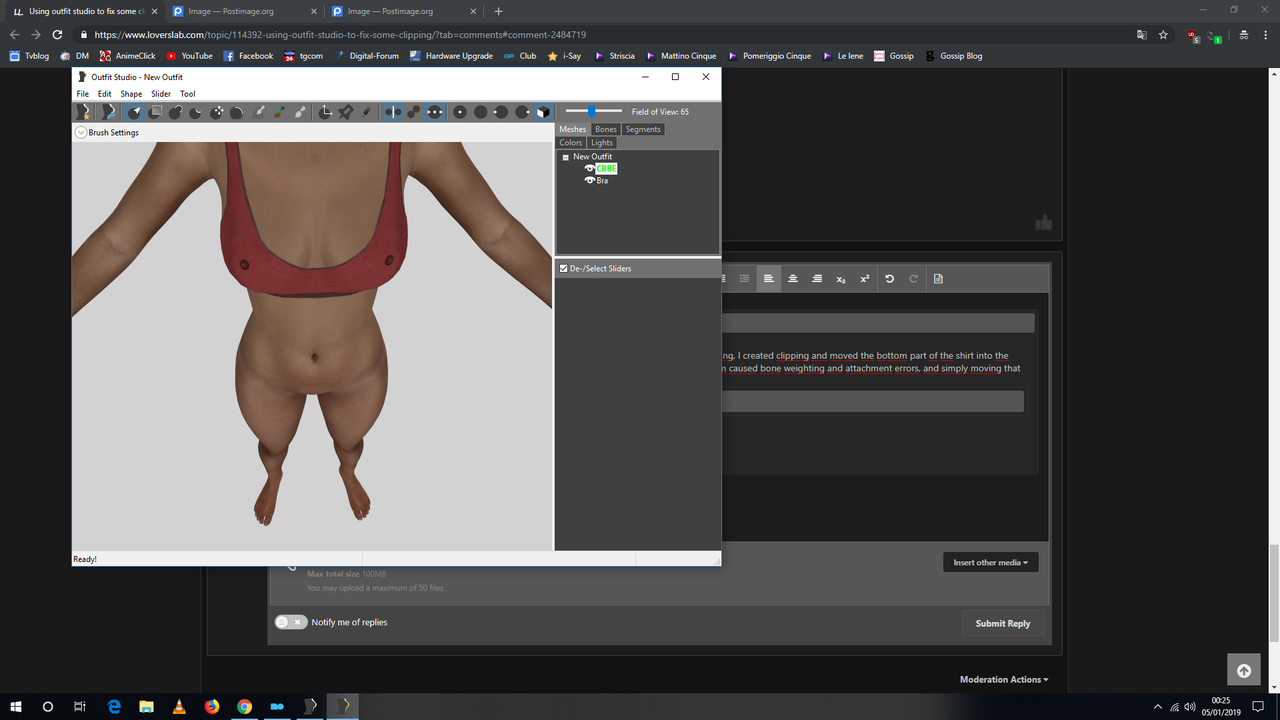Click the subscript icon in reply editor

[x=841, y=279]
